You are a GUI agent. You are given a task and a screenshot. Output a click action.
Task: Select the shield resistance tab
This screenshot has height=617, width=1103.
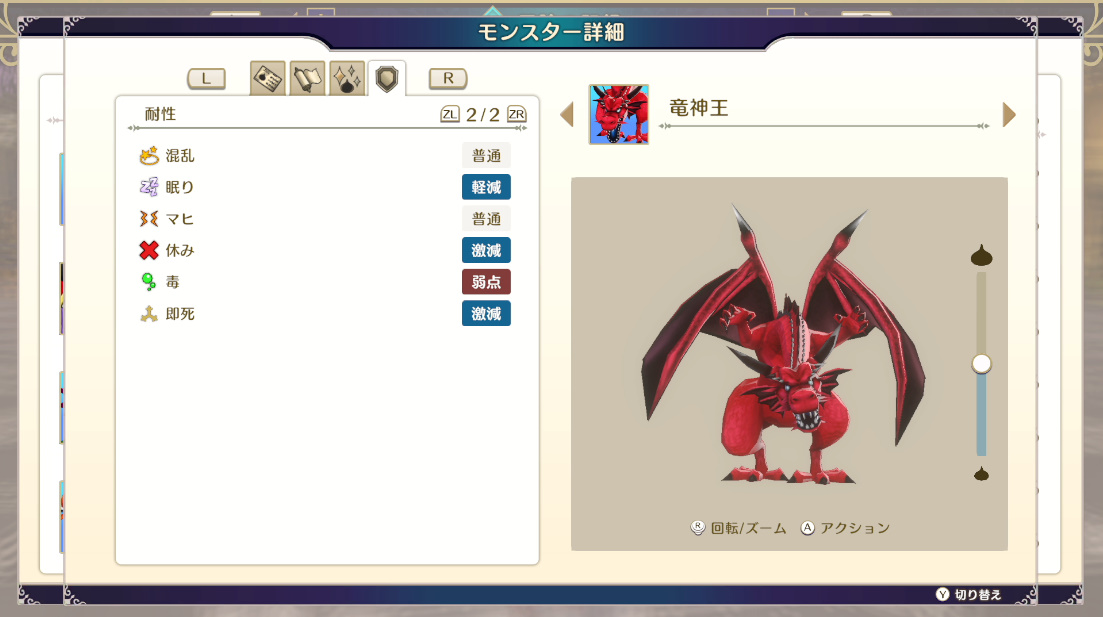tap(387, 78)
